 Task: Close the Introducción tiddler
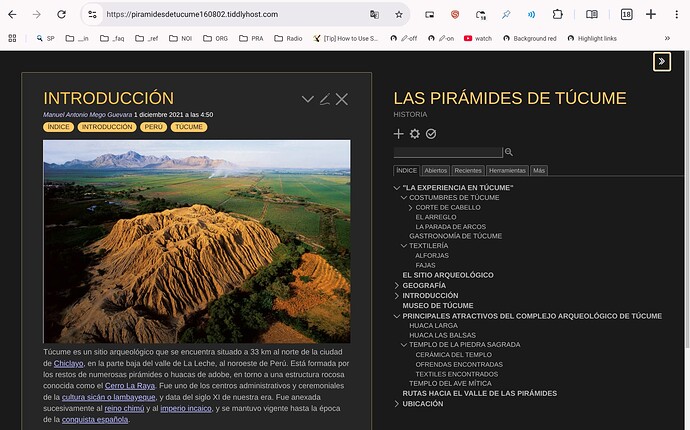point(342,99)
